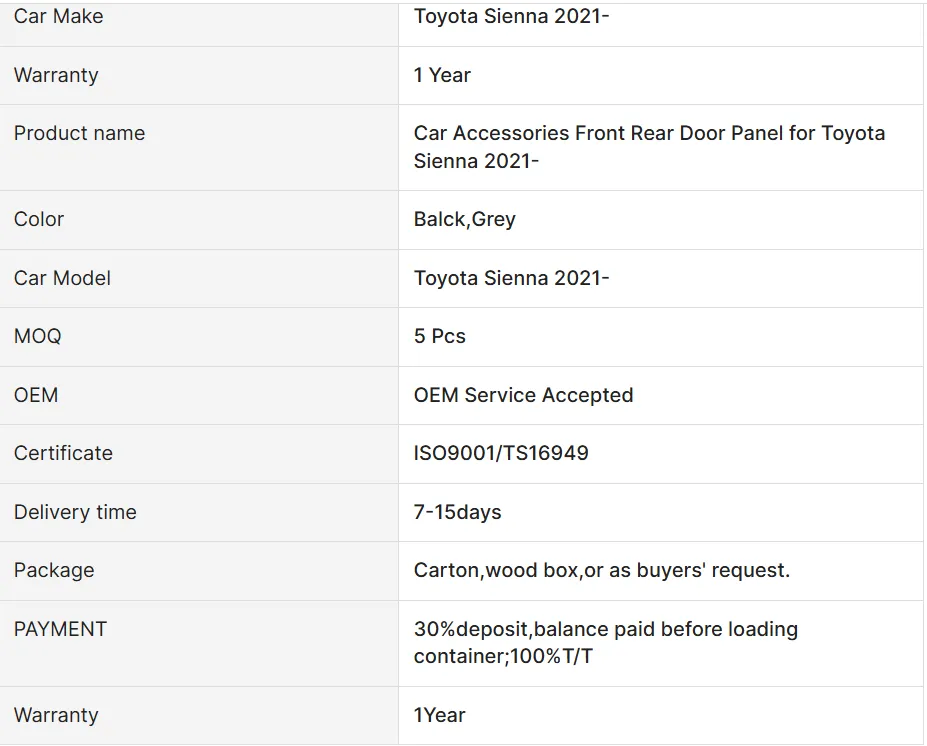
Task: Click the MOQ label
Action: 37,336
